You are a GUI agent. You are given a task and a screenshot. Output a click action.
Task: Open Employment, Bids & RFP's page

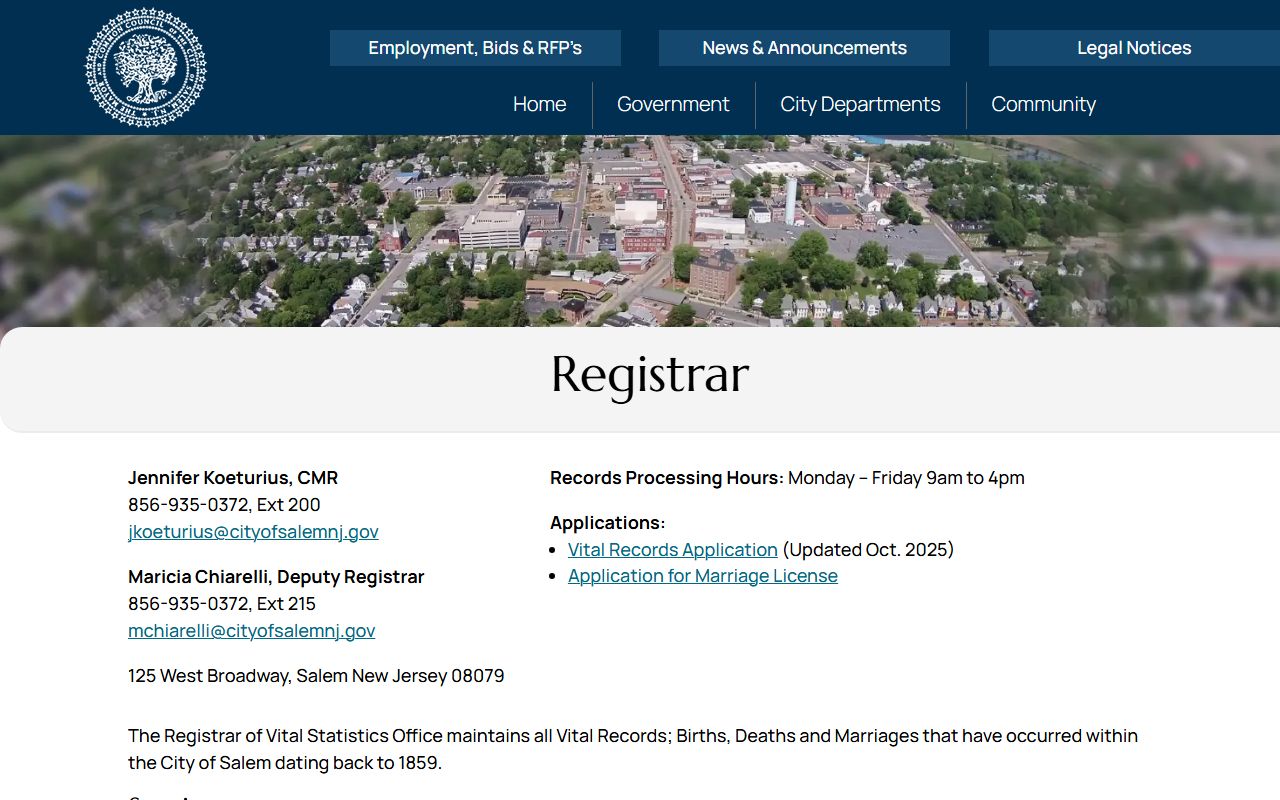tap(475, 48)
